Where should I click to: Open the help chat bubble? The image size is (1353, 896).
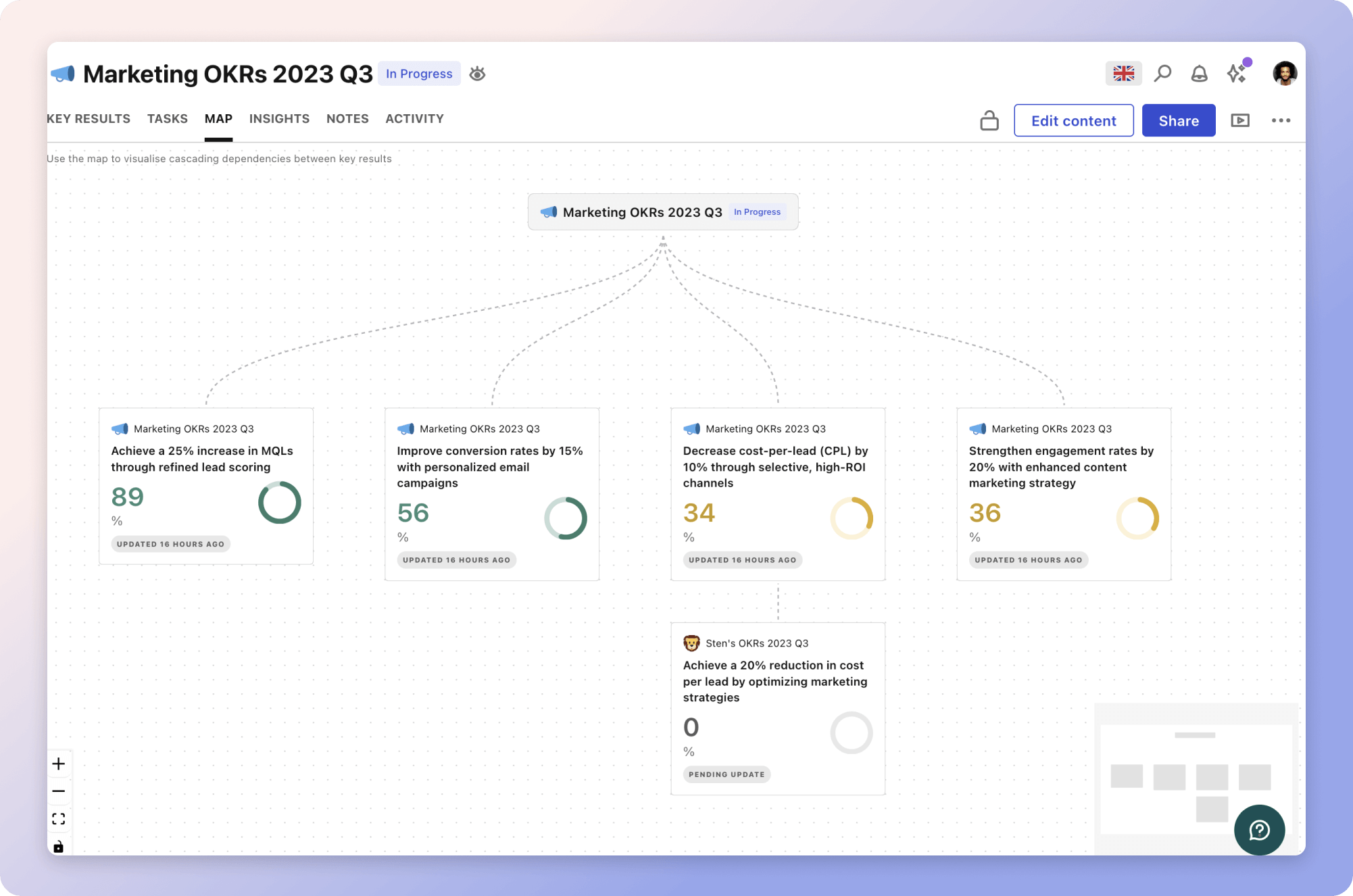(x=1259, y=830)
